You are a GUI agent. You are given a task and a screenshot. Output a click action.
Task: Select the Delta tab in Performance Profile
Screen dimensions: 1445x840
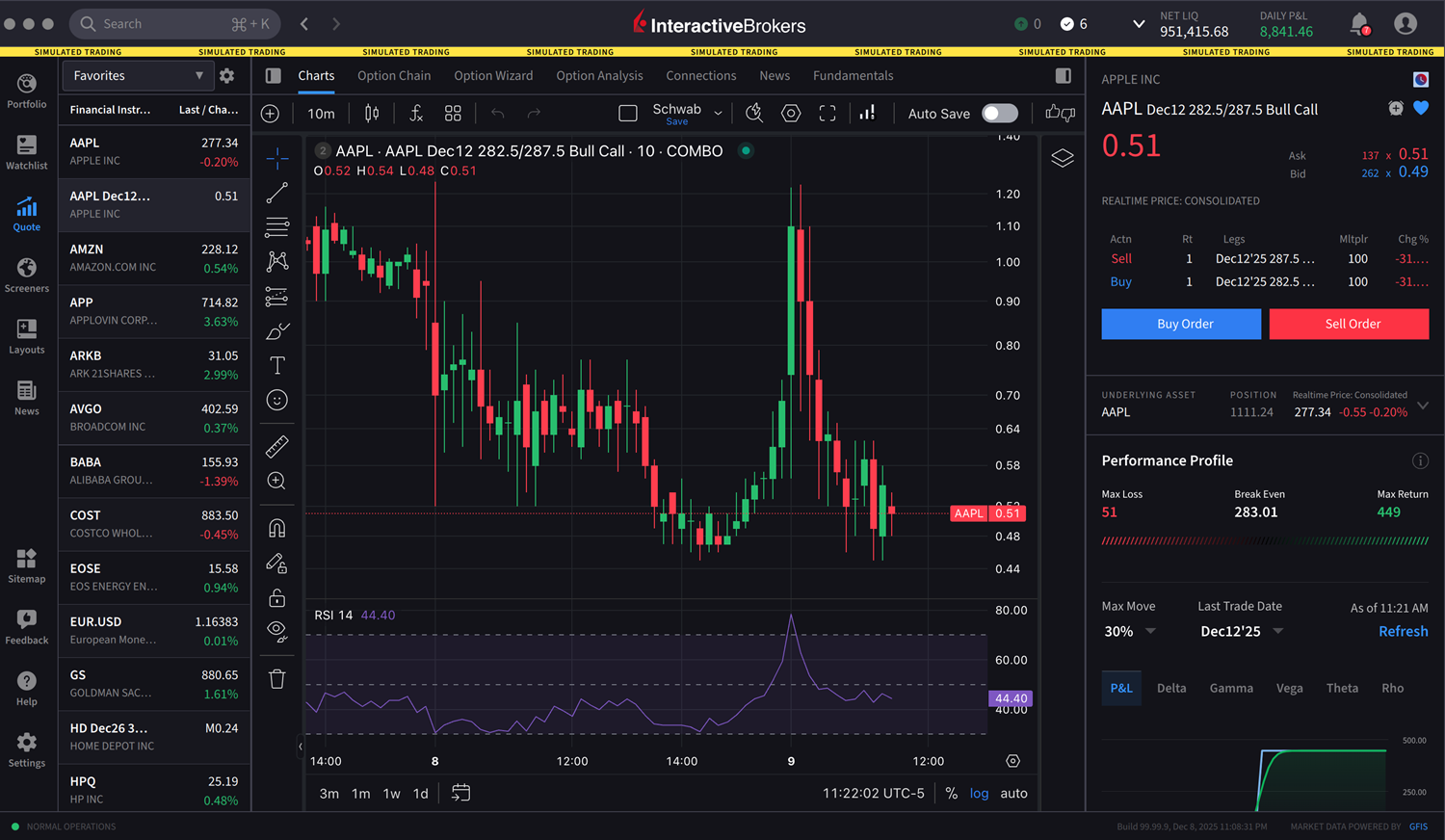pyautogui.click(x=1171, y=689)
